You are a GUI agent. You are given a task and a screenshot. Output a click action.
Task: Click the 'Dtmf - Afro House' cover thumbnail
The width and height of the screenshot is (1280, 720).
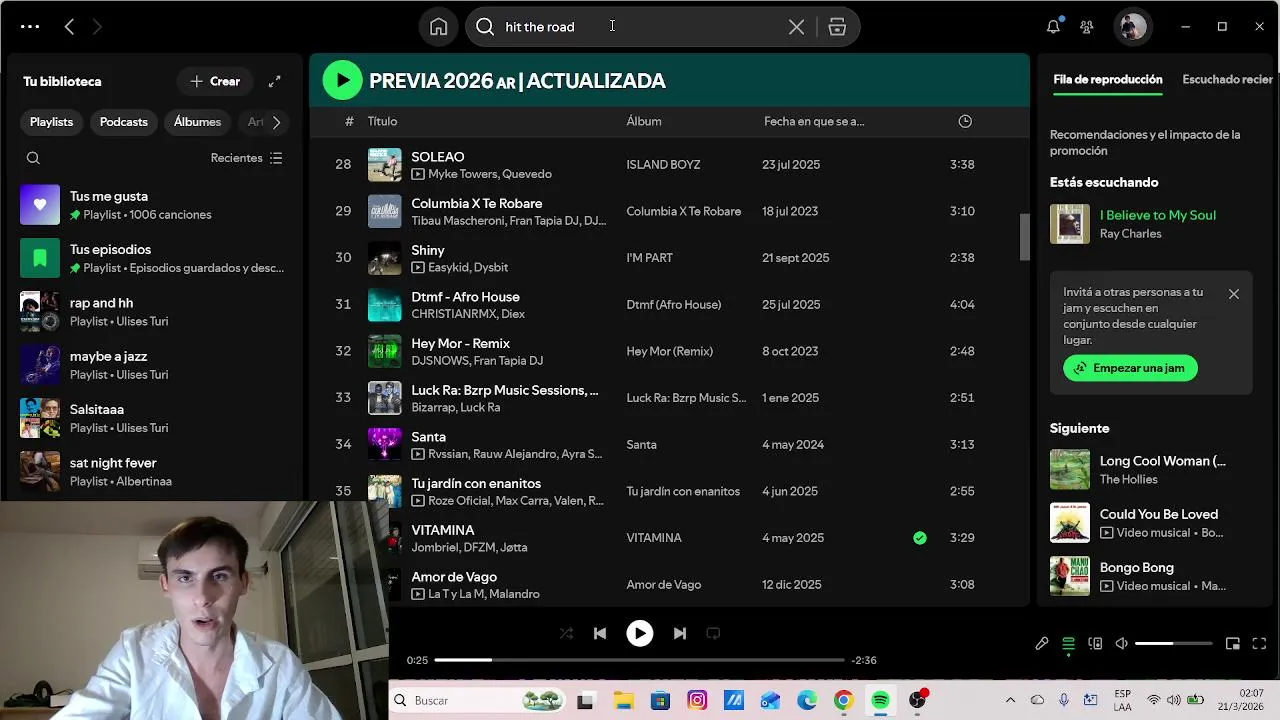[x=385, y=304]
